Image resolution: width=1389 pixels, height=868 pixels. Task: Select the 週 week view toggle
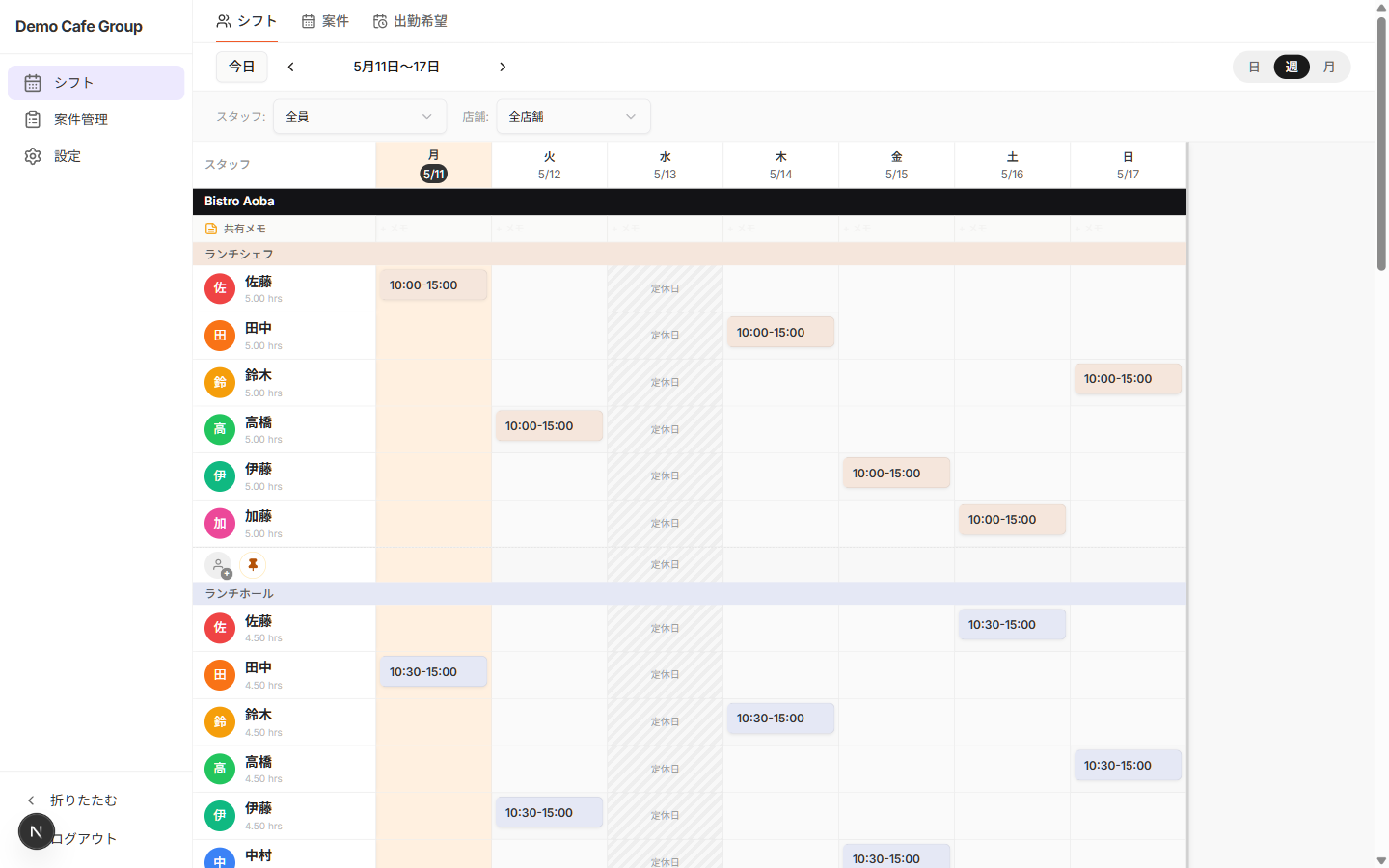click(1292, 67)
